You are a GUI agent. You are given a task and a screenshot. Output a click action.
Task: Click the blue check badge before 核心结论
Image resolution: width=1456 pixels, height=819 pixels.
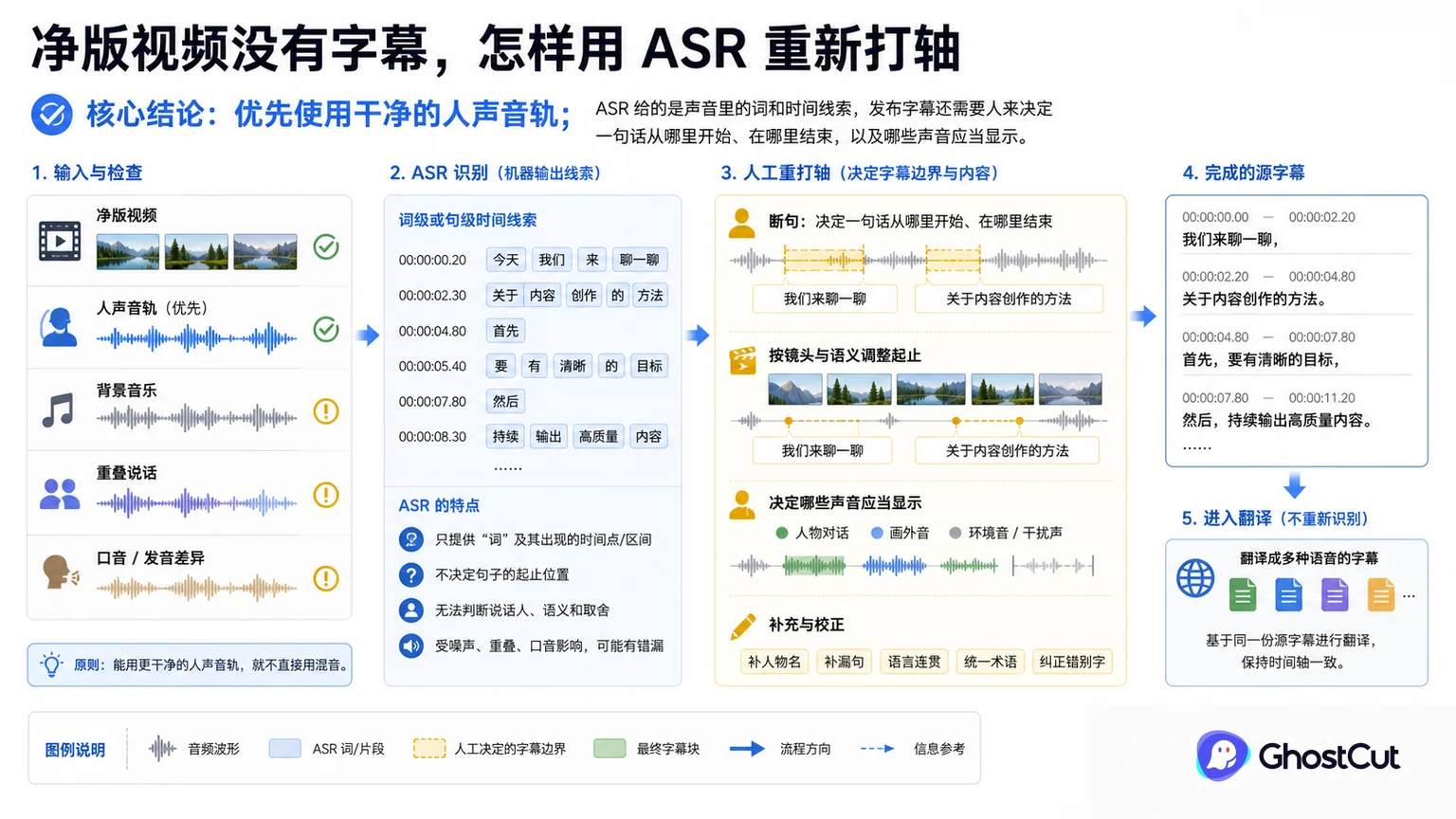[x=51, y=115]
